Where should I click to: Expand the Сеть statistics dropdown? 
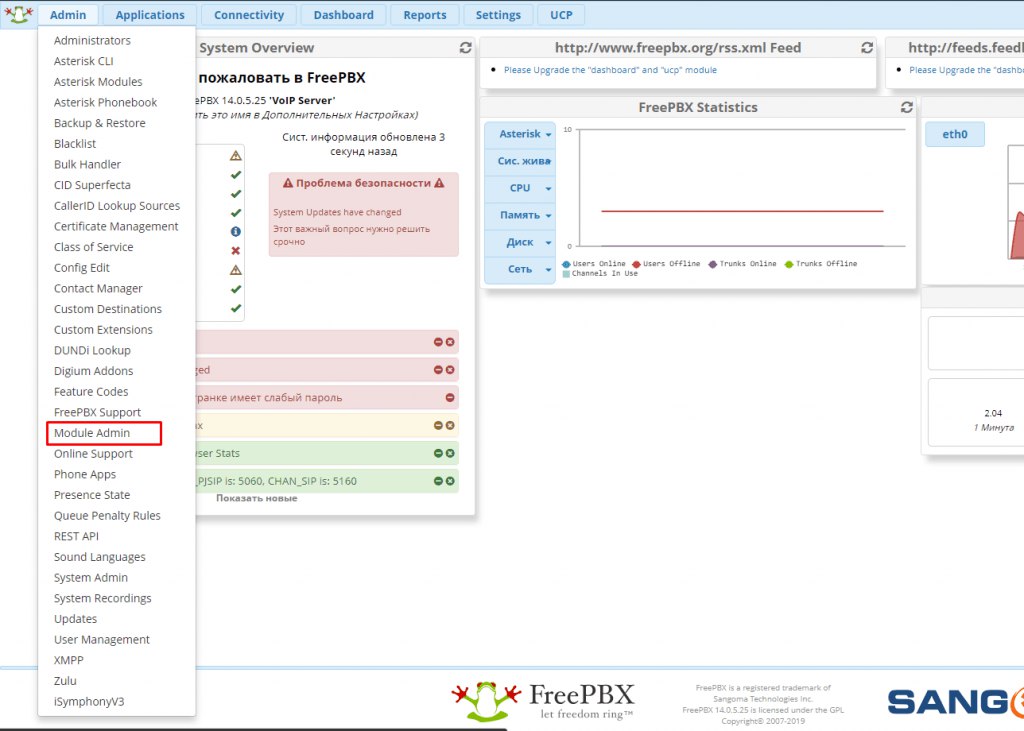pyautogui.click(x=520, y=269)
